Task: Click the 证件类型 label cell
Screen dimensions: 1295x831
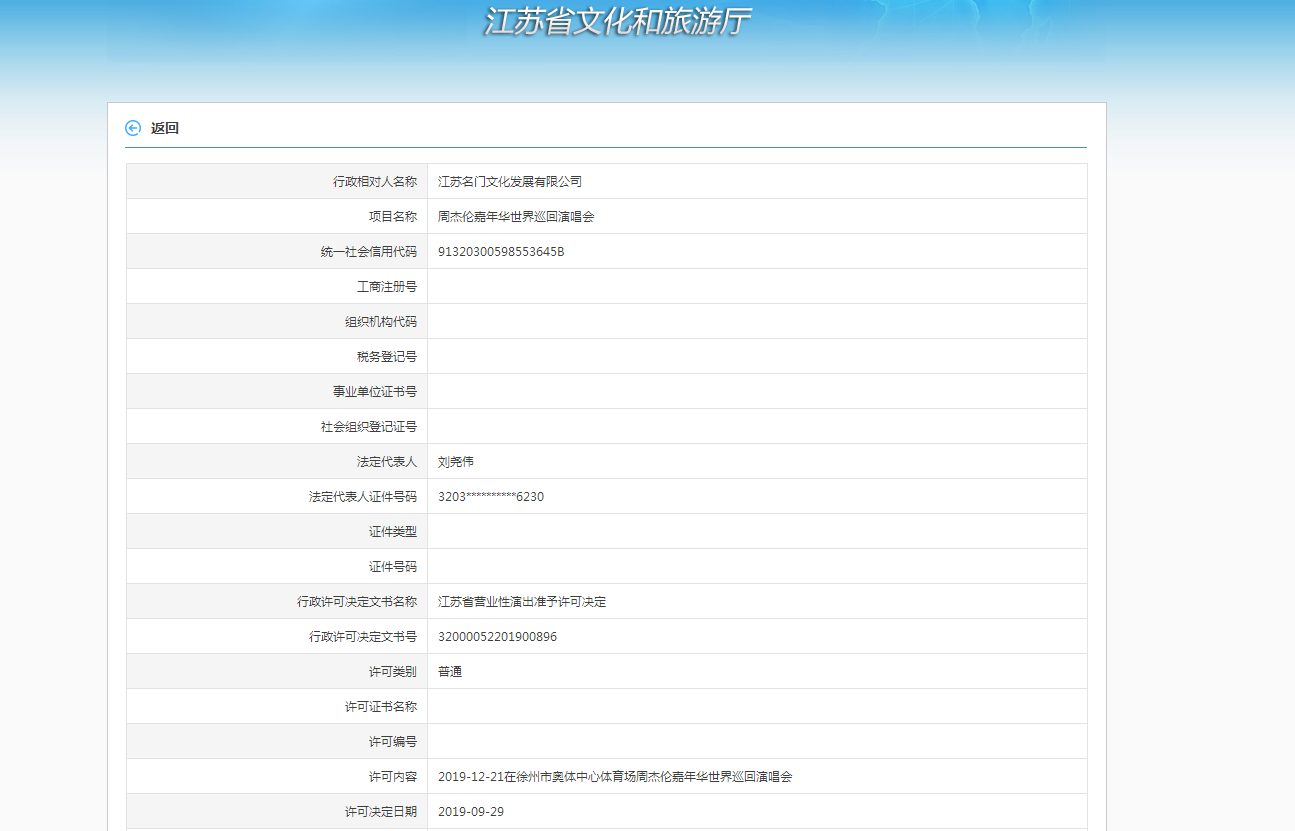Action: pos(393,532)
